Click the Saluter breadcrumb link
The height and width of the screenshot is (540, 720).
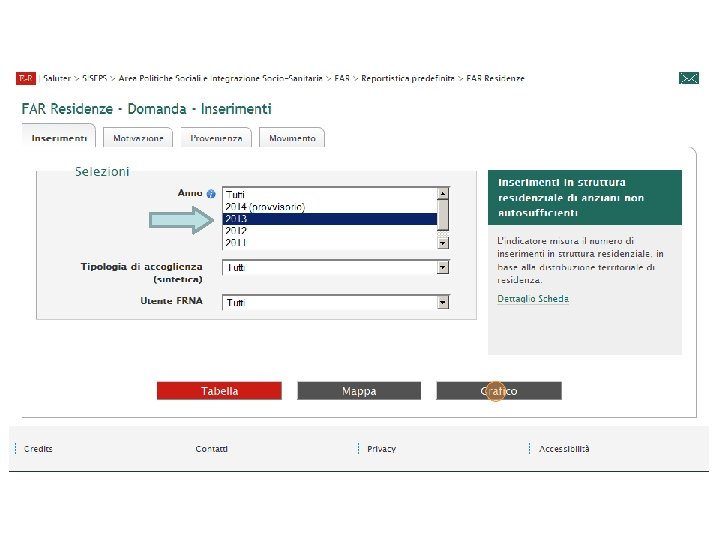[57, 79]
